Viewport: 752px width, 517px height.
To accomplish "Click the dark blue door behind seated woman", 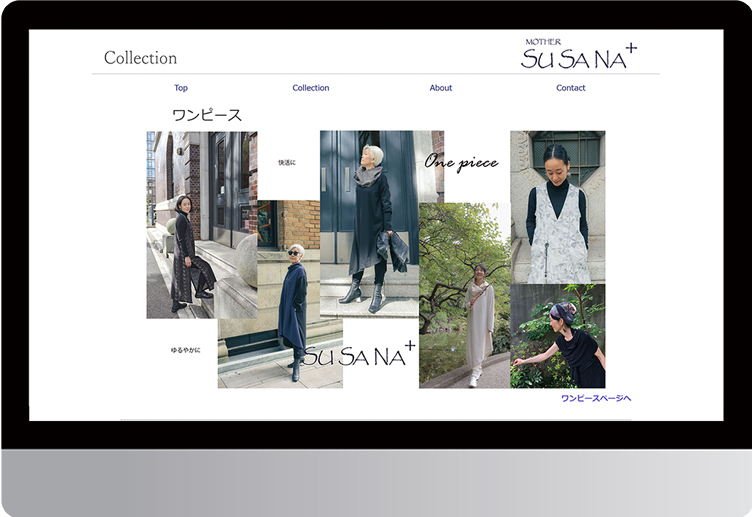I will pos(224,185).
